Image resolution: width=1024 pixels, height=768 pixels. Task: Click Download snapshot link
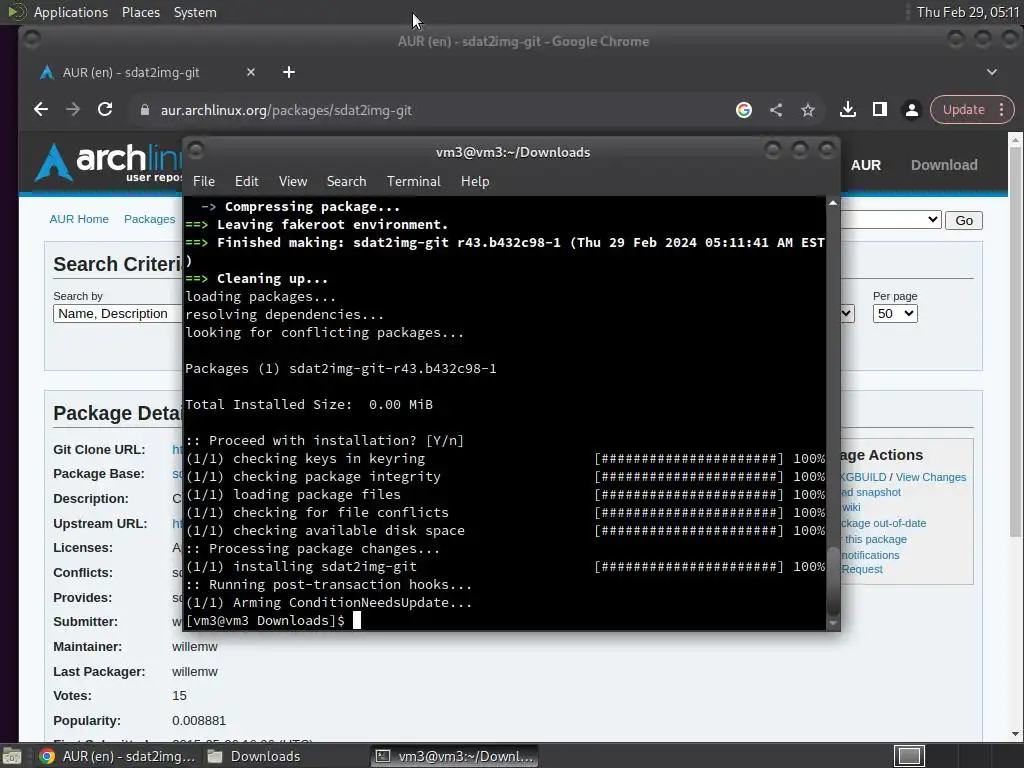871,492
